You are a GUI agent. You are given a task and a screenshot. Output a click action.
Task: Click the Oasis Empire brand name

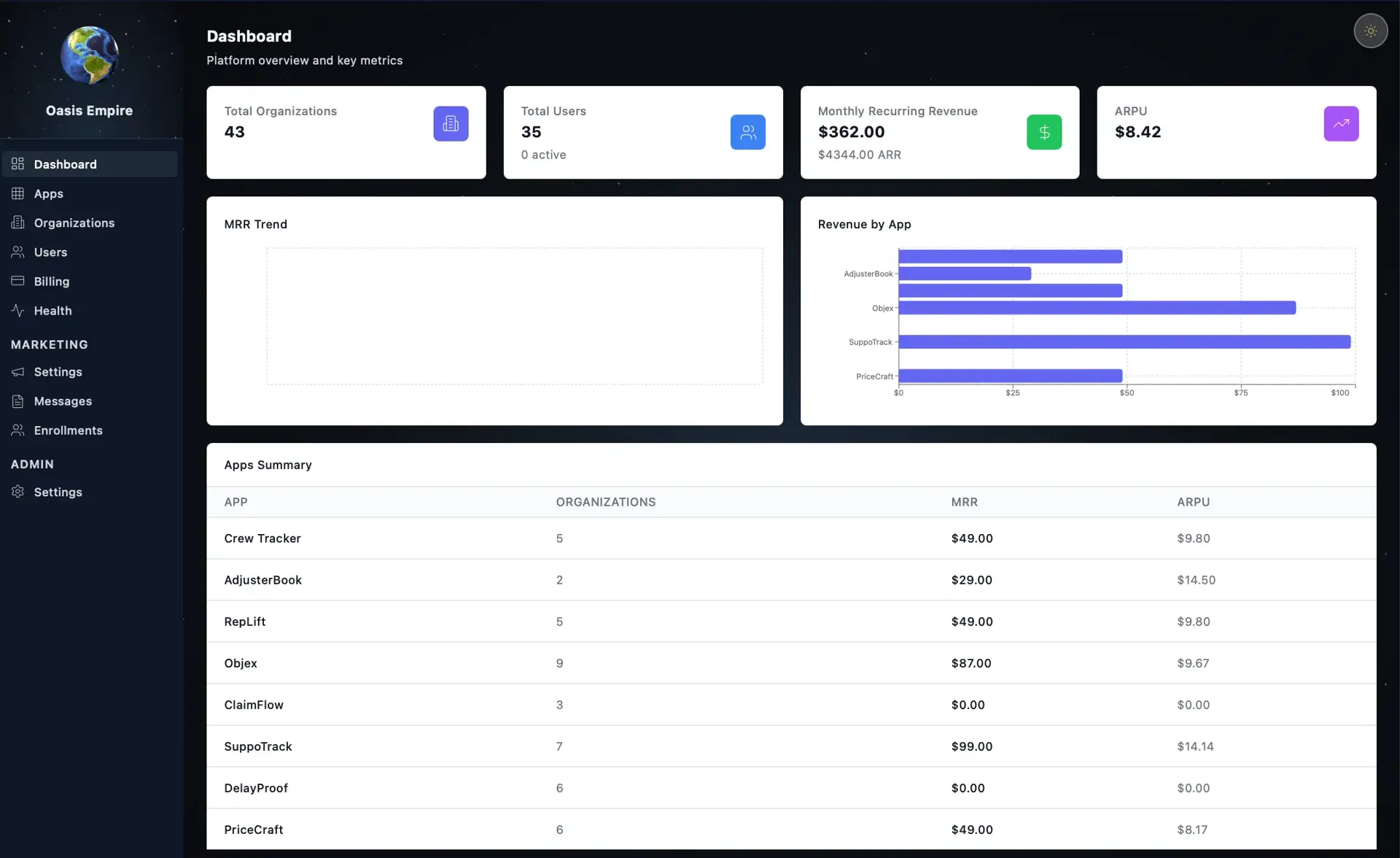(89, 110)
